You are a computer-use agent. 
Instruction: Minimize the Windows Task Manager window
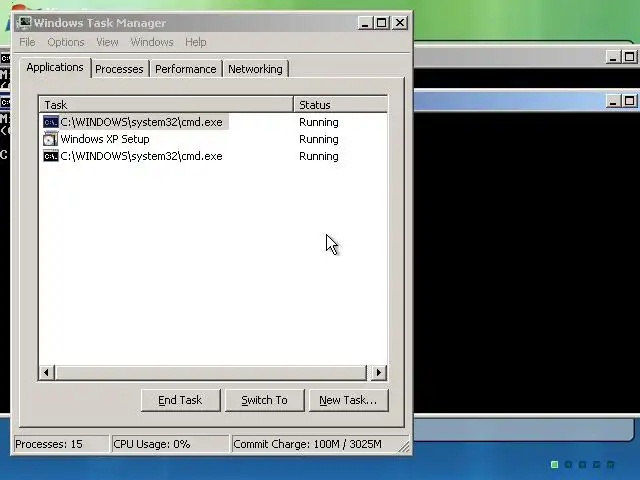pos(365,23)
